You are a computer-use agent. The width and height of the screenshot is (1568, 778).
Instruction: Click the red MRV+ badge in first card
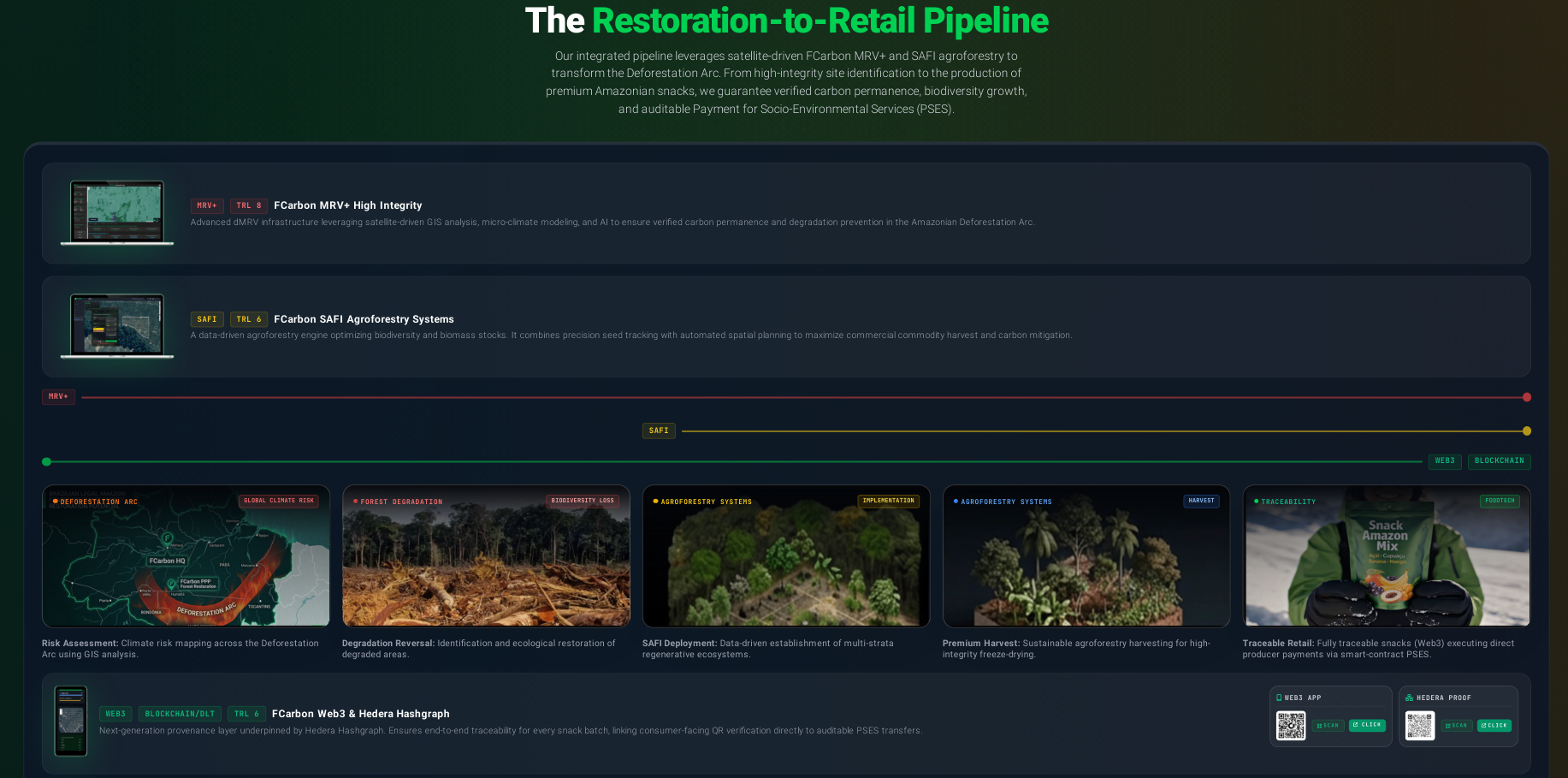point(207,205)
